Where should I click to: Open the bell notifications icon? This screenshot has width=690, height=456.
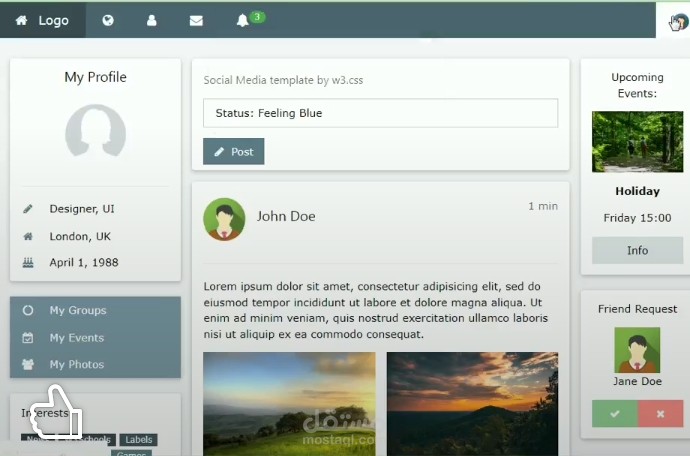[x=242, y=20]
